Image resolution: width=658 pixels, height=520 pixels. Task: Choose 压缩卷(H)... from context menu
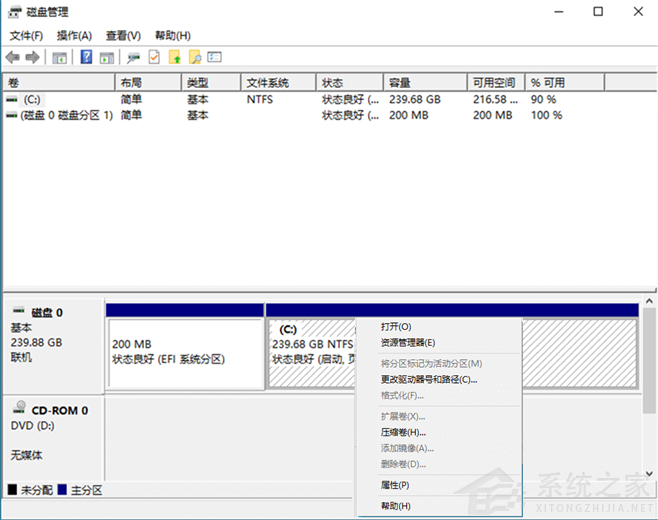tap(403, 432)
